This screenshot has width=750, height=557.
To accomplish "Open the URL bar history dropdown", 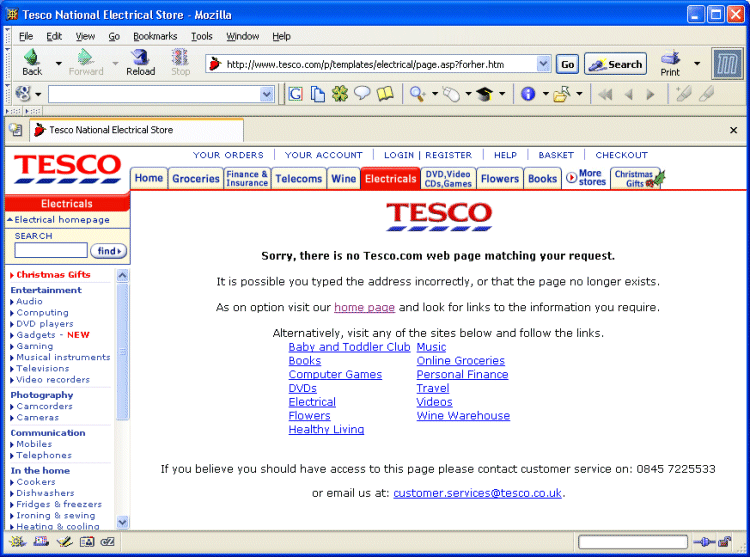I will (x=543, y=64).
